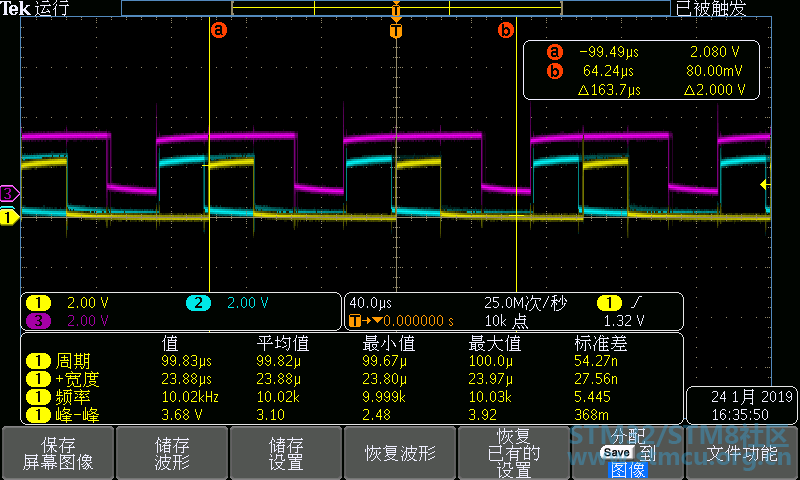Select channel 1 badge showing 2.00 V
This screenshot has height=480, width=800.
(x=39, y=303)
